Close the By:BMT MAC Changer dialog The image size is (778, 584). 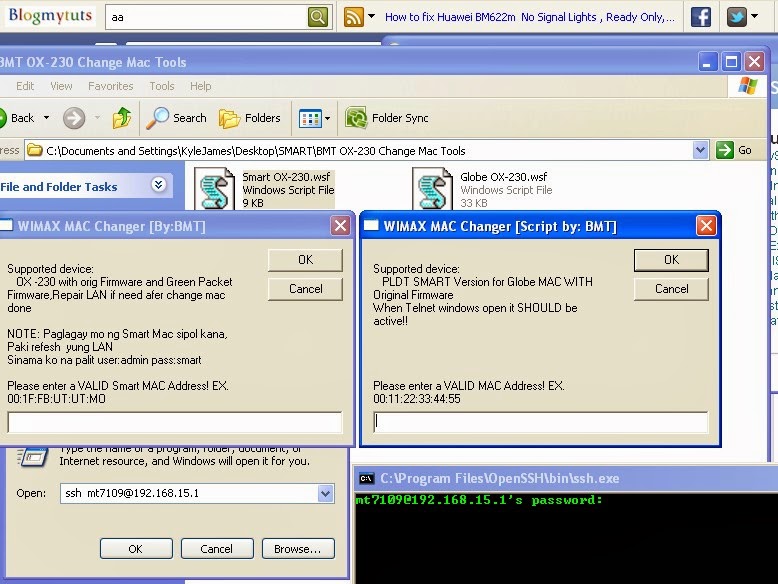pyautogui.click(x=340, y=226)
